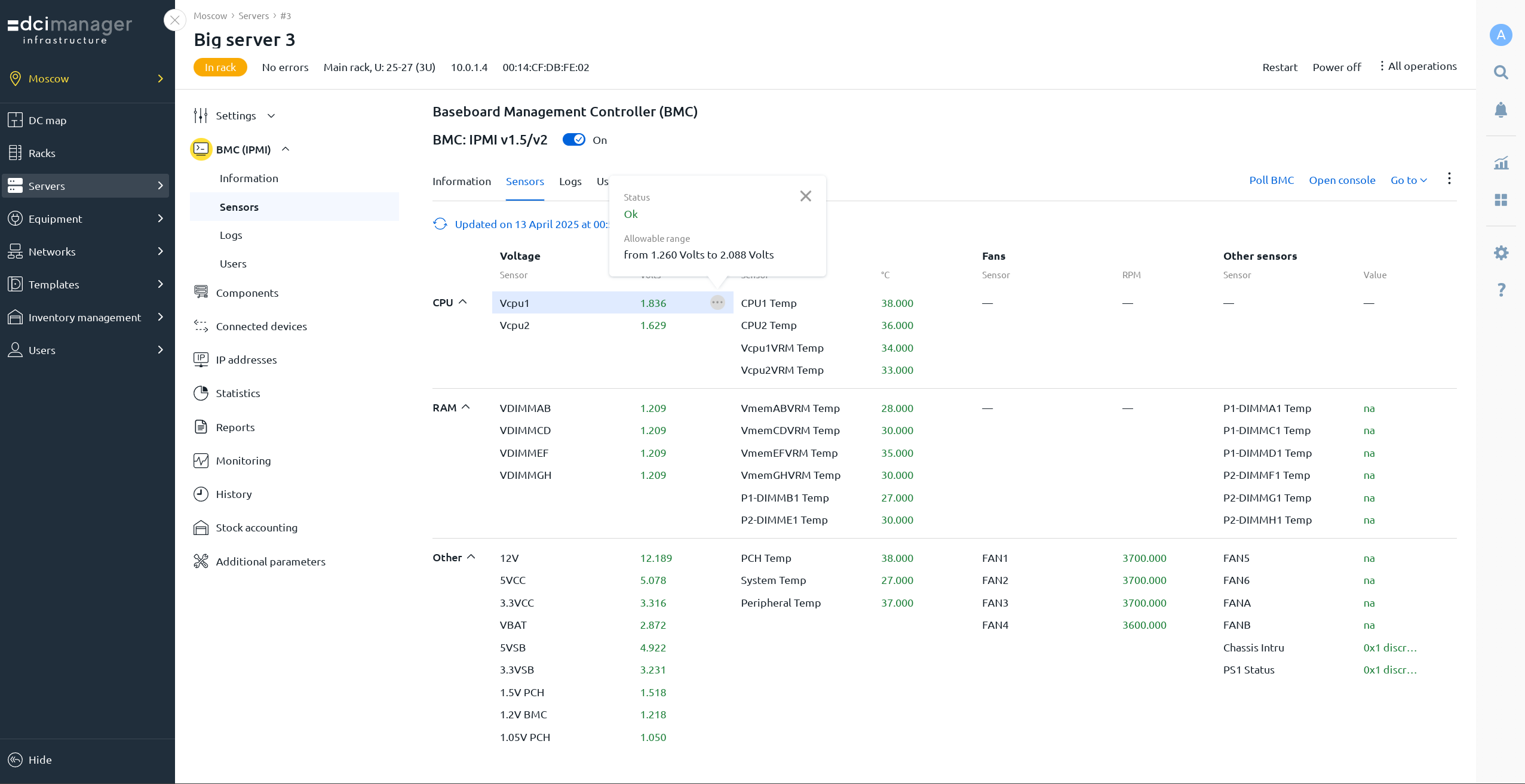Toggle the BMC IPMI On switch
Screen dimensions: 1525x784
point(574,140)
